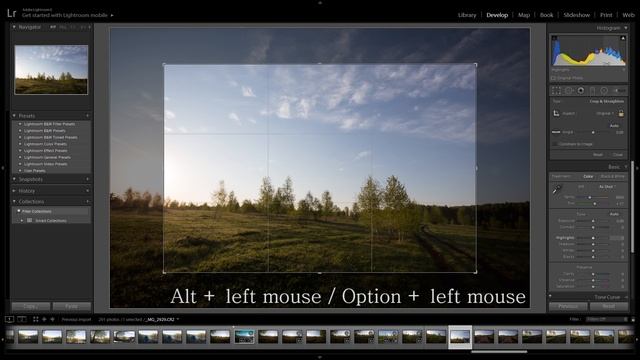Open the White Balance As Shot dropdown

point(607,187)
